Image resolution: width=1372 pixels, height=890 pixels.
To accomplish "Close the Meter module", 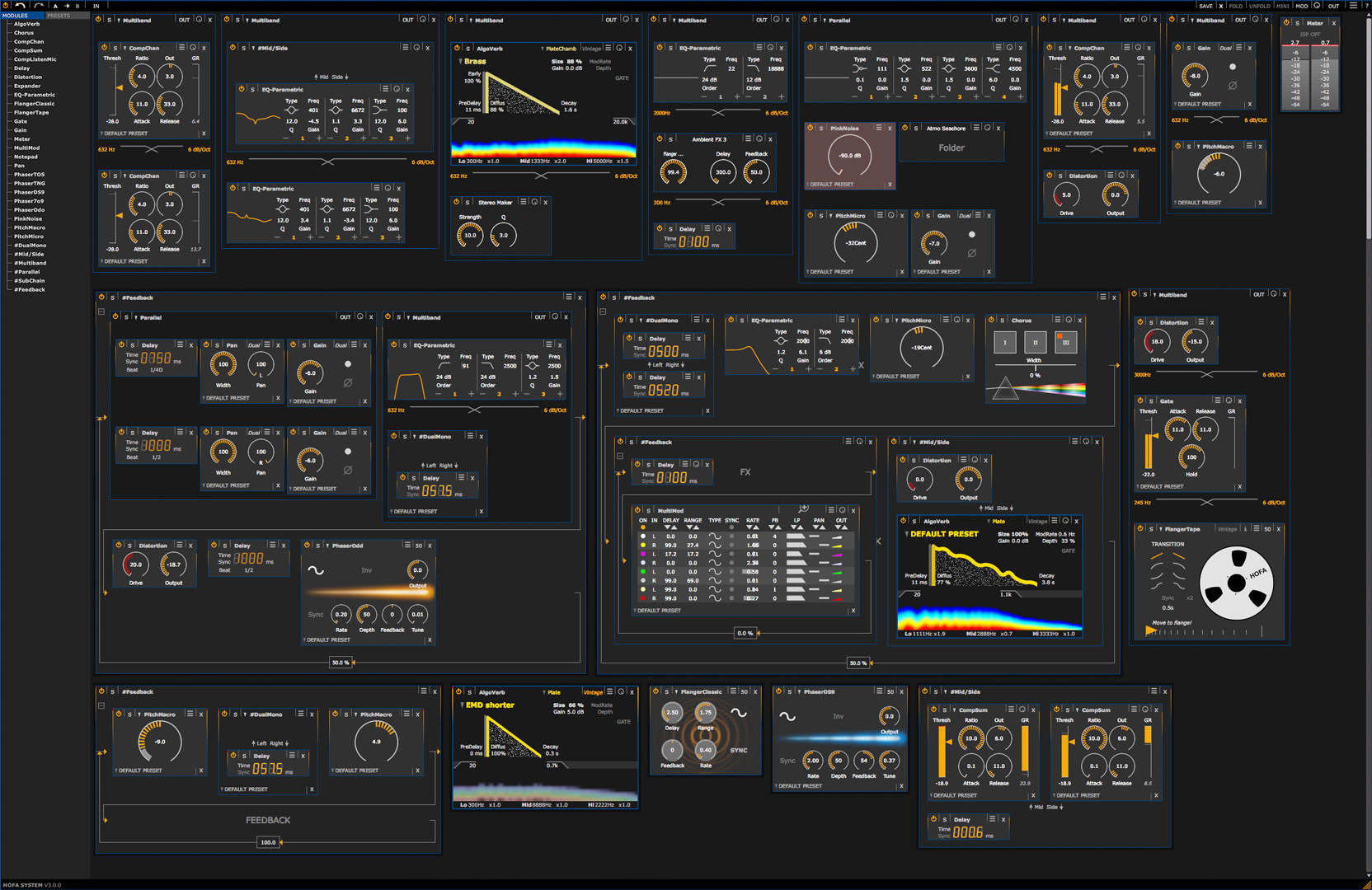I will click(1333, 23).
